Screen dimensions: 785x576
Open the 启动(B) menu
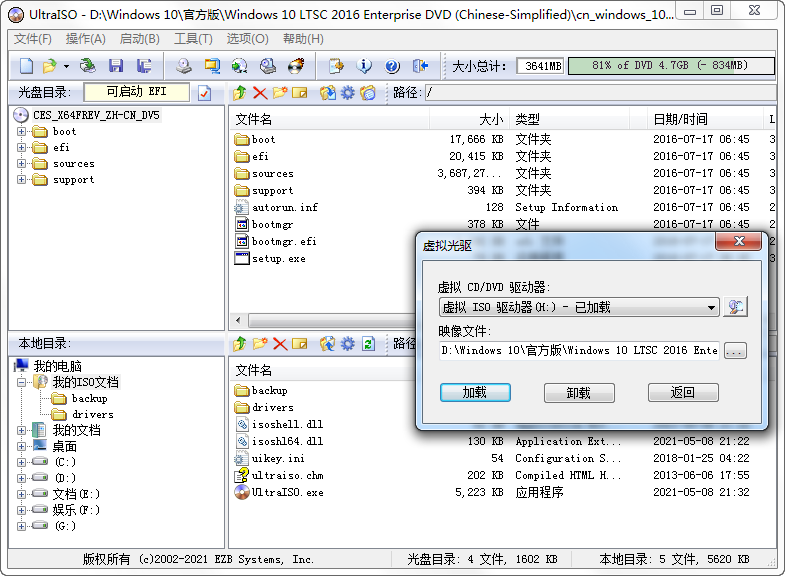pyautogui.click(x=140, y=39)
